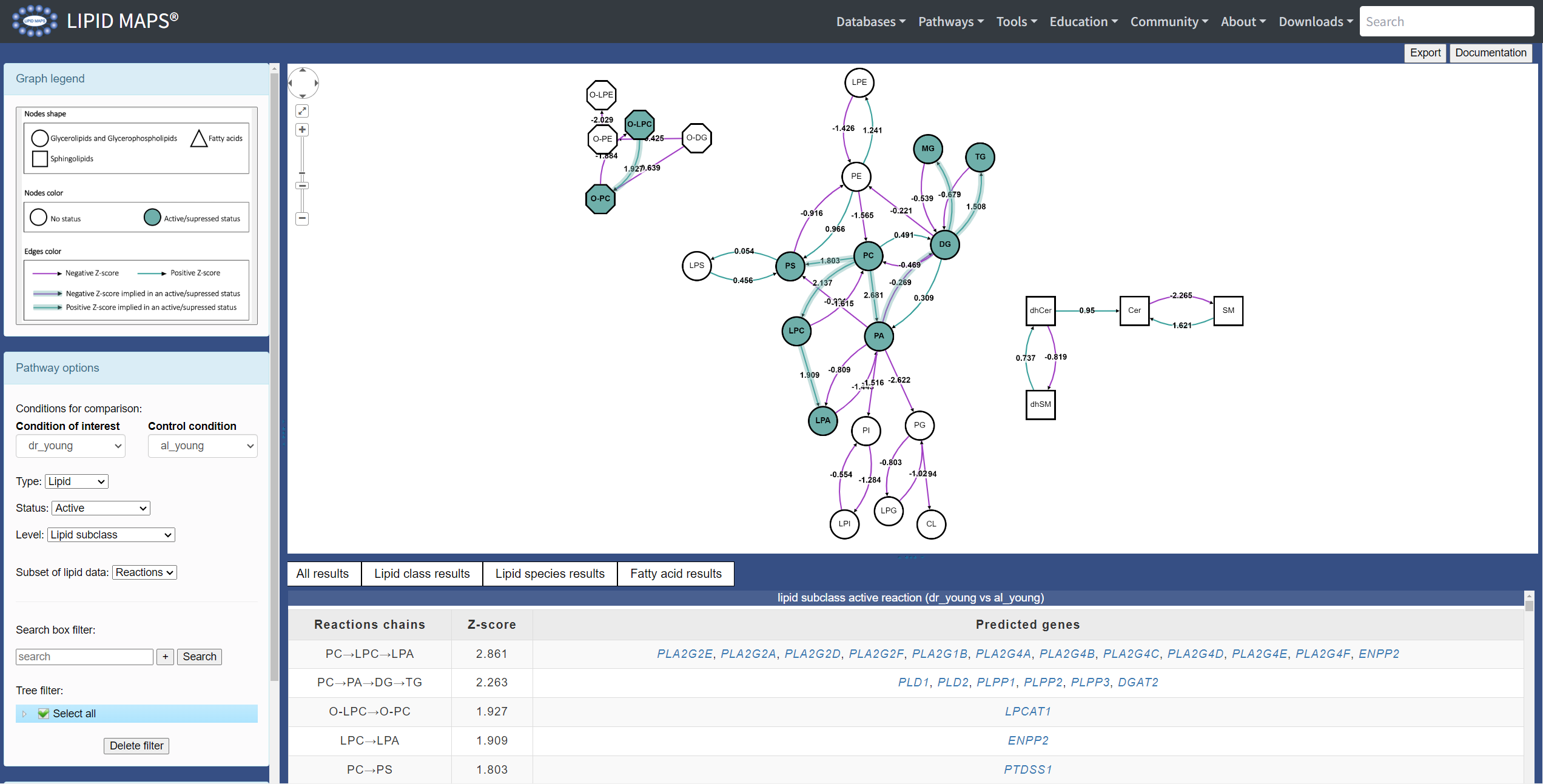Fit graph to view with expand arrows
Image resolution: width=1543 pixels, height=784 pixels.
(302, 111)
